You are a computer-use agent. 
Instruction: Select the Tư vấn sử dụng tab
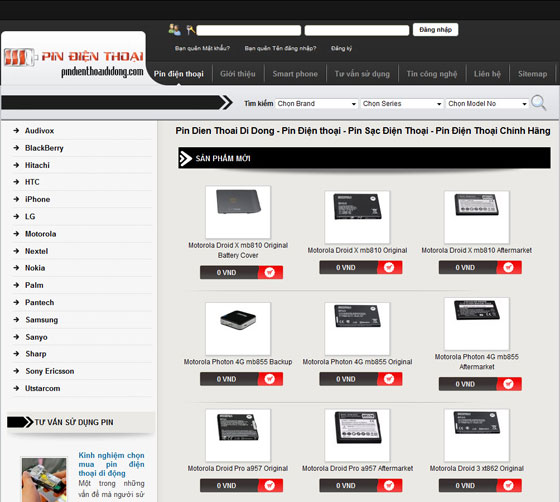click(x=362, y=74)
